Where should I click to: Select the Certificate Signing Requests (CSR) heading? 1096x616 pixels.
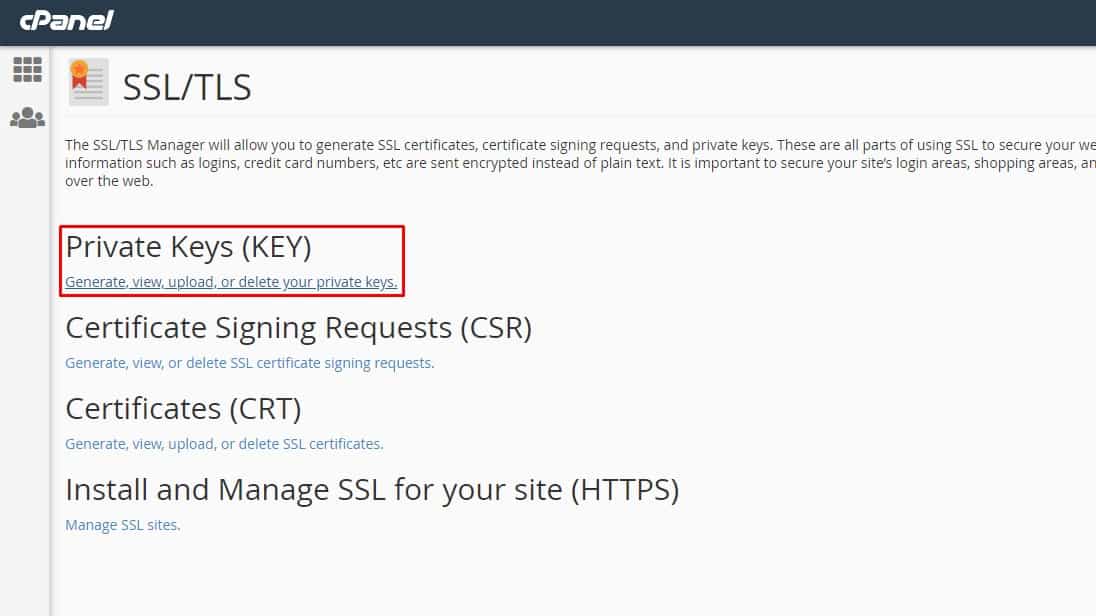[298, 328]
